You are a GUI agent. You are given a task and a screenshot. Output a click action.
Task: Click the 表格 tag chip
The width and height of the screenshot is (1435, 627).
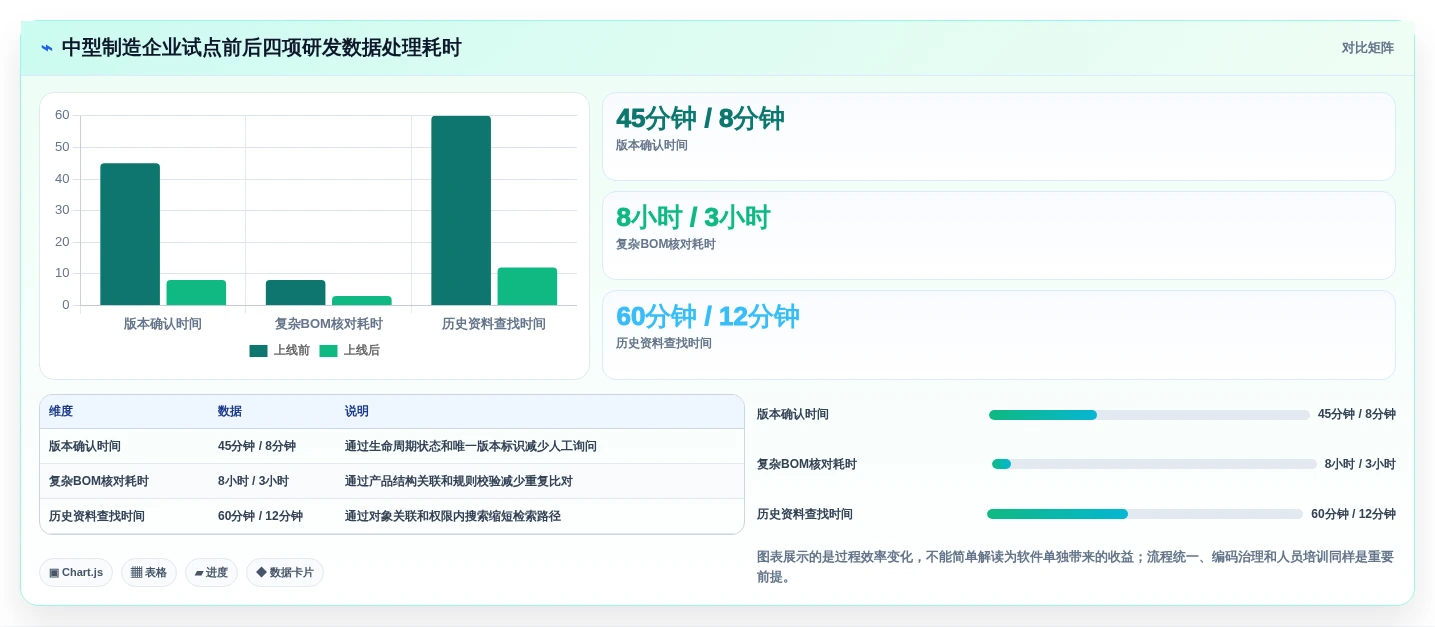click(x=149, y=572)
